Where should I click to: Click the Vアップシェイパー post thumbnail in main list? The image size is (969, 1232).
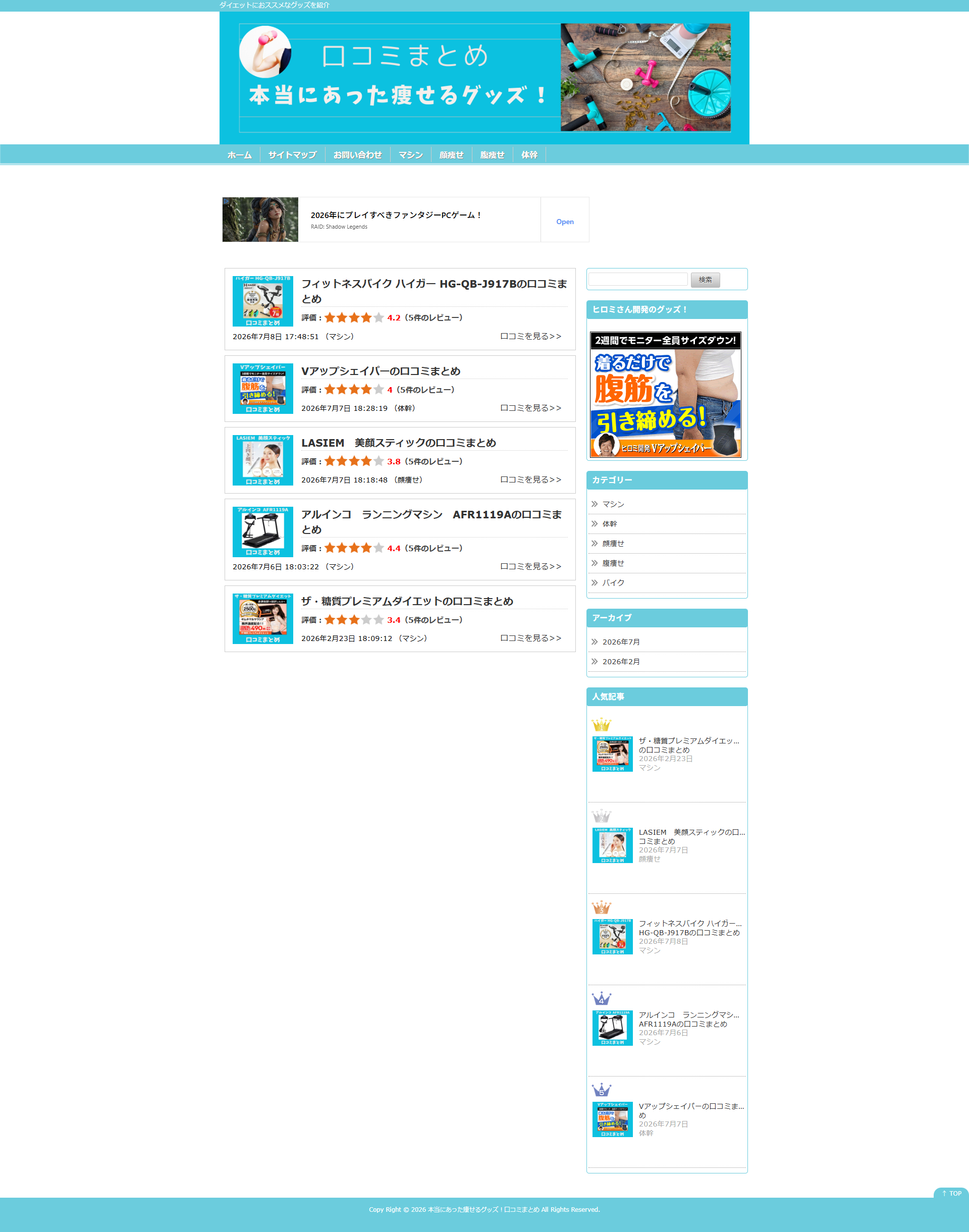pyautogui.click(x=262, y=389)
